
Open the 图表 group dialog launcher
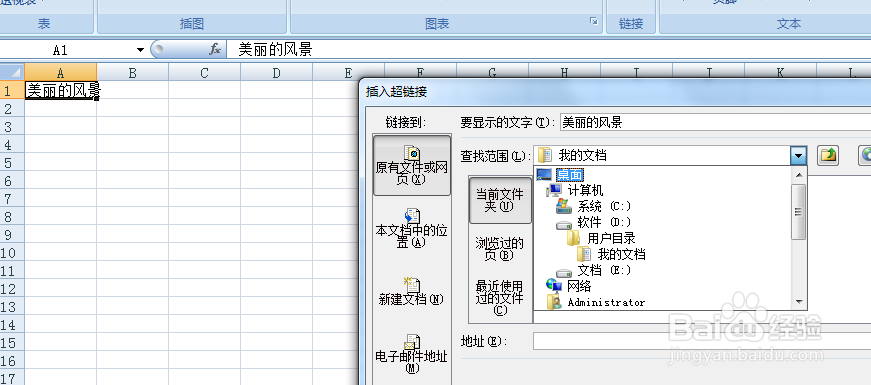pyautogui.click(x=594, y=22)
